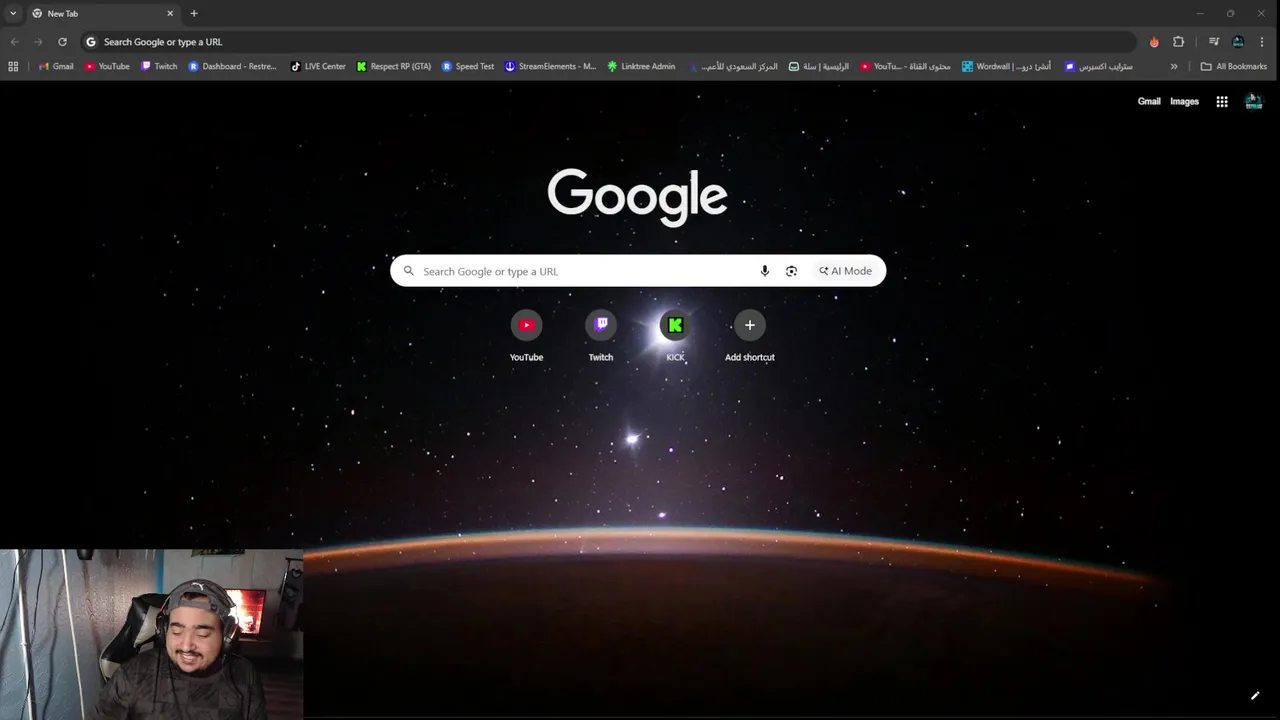Open the All Bookmarks folder
Screen dimensions: 1280x720
(x=1233, y=66)
